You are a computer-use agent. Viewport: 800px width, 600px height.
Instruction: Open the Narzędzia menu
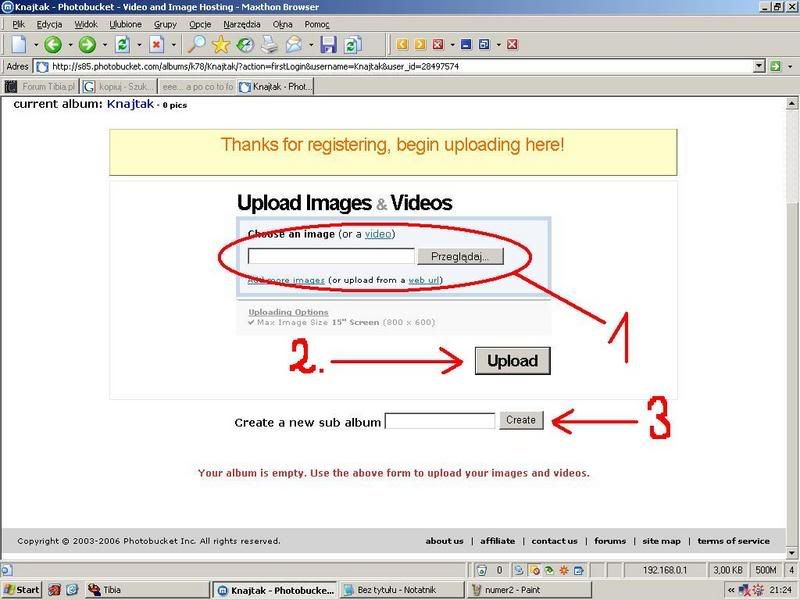coord(242,24)
